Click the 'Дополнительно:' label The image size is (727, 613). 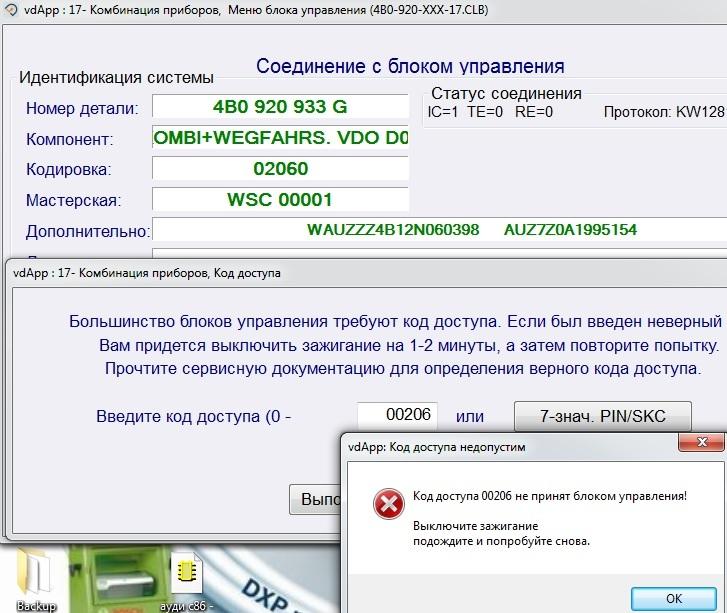click(x=88, y=231)
